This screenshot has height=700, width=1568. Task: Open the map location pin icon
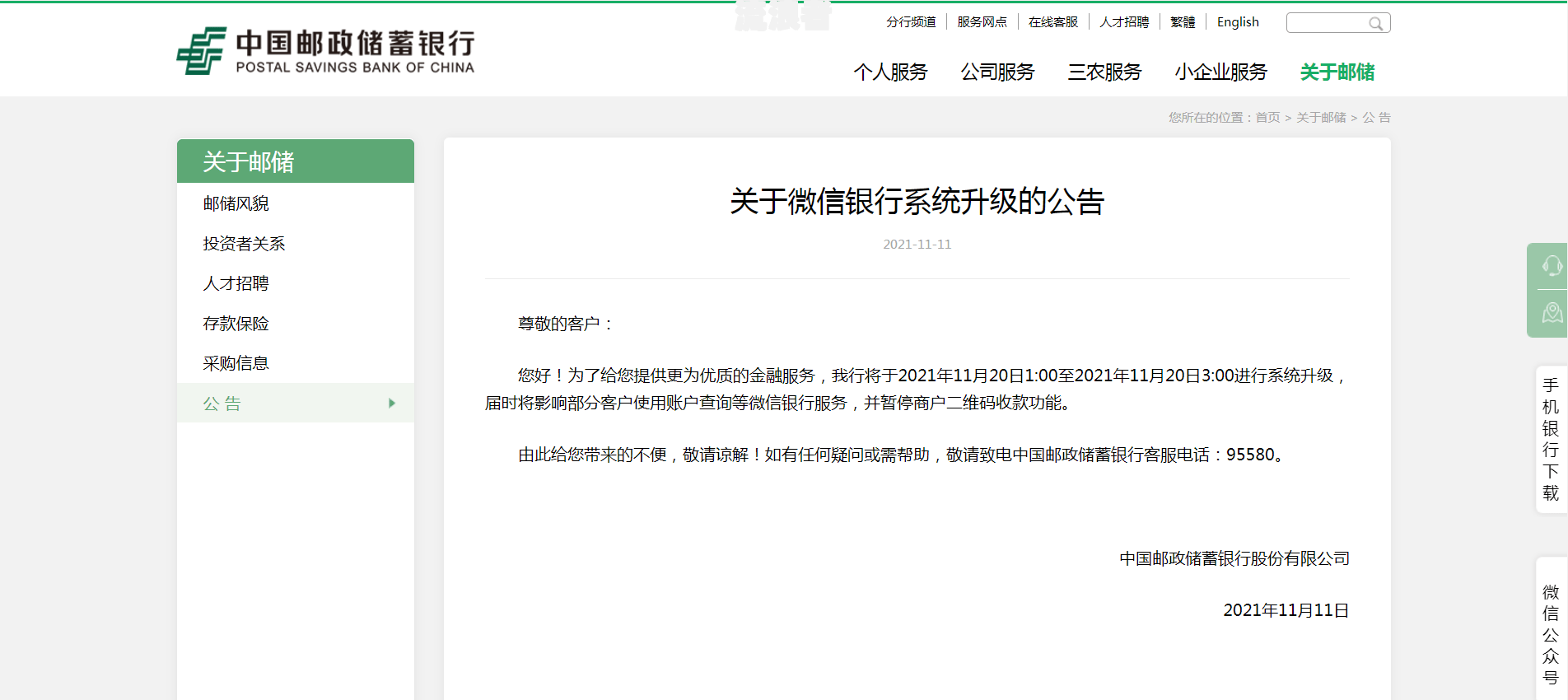[1552, 313]
